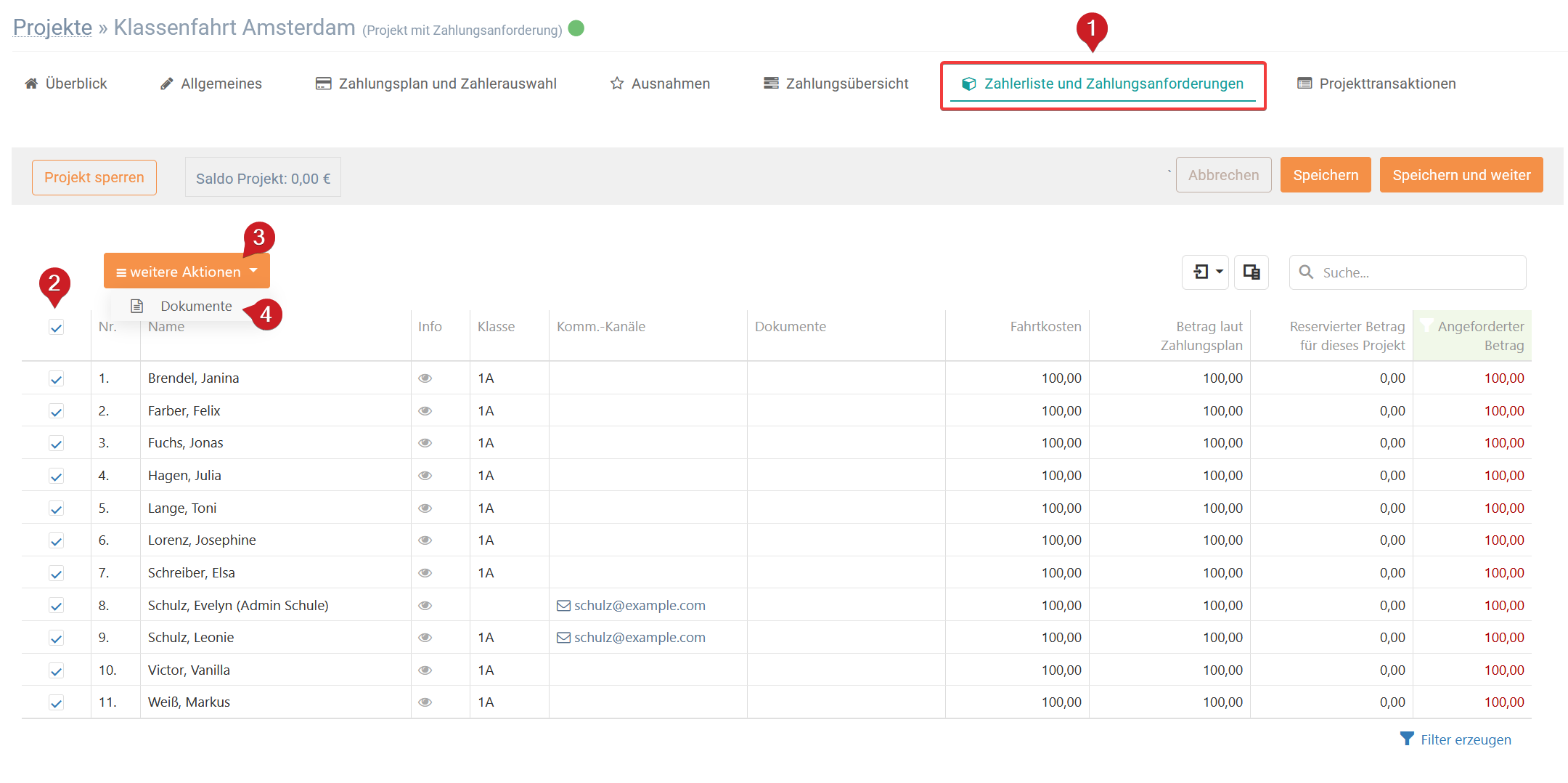Uncheck the checkbox for Hagen, Julia
The height and width of the screenshot is (783, 1568).
point(56,476)
